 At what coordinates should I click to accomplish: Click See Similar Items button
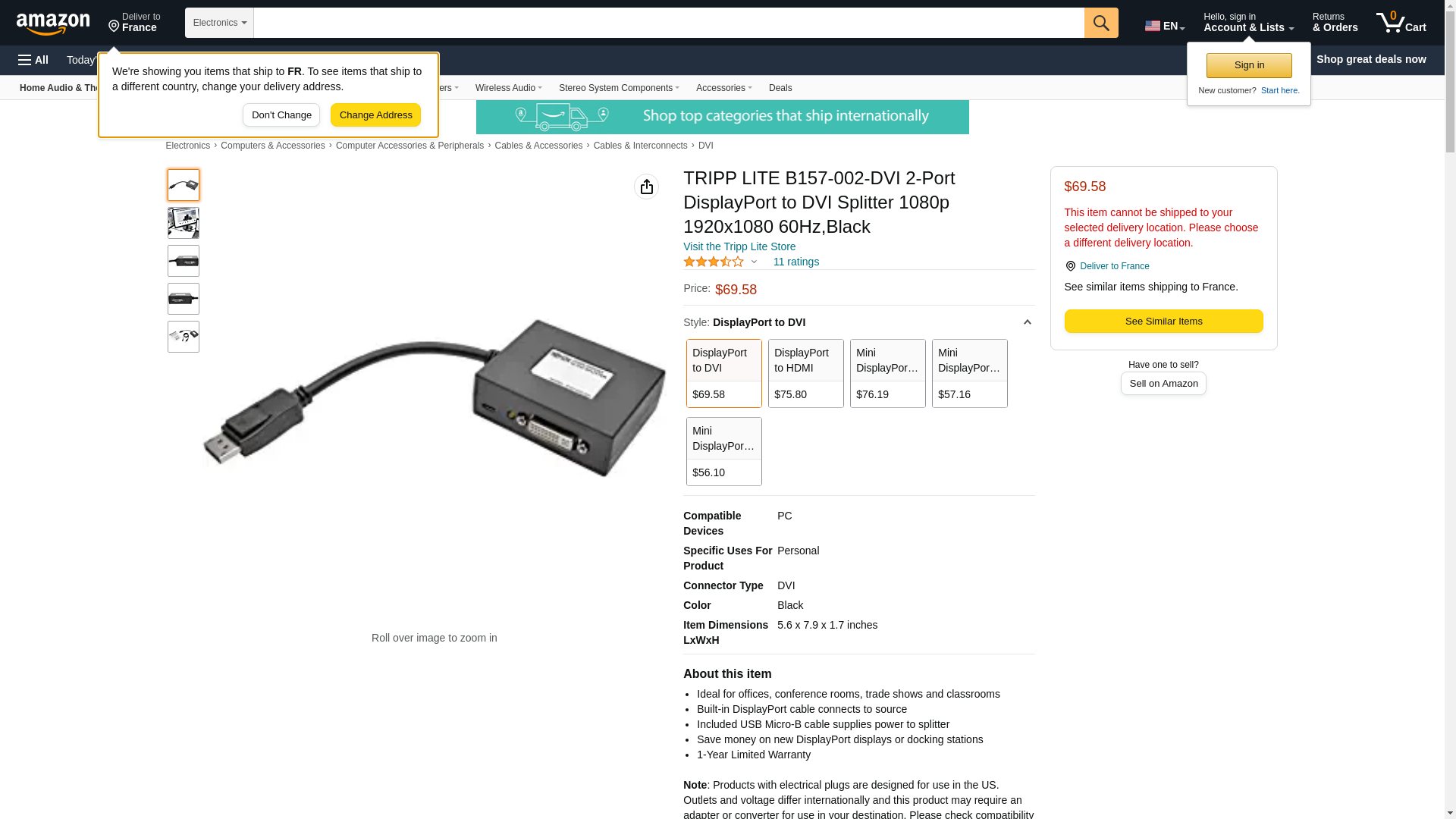click(1163, 322)
